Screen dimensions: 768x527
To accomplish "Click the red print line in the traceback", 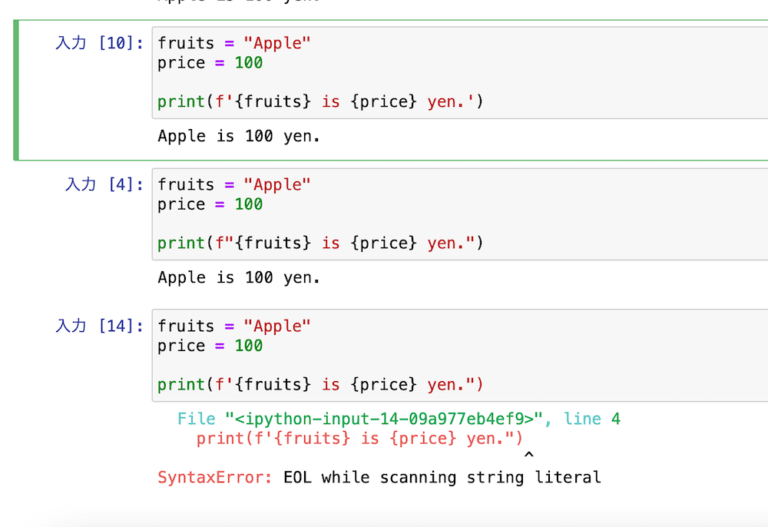I will (x=359, y=438).
